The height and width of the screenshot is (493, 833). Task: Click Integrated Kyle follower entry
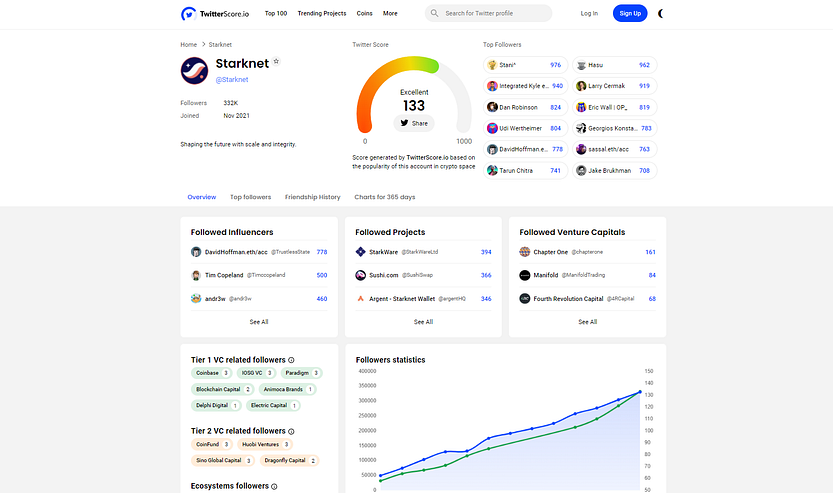[x=525, y=86]
